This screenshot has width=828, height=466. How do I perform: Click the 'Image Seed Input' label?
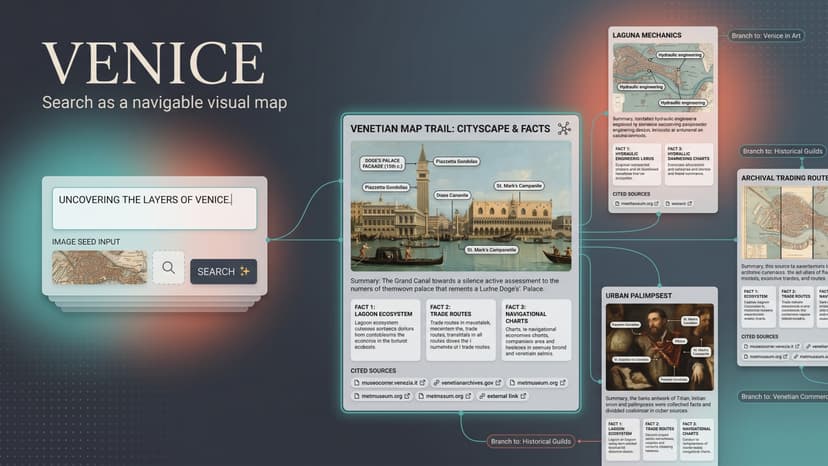(x=86, y=241)
